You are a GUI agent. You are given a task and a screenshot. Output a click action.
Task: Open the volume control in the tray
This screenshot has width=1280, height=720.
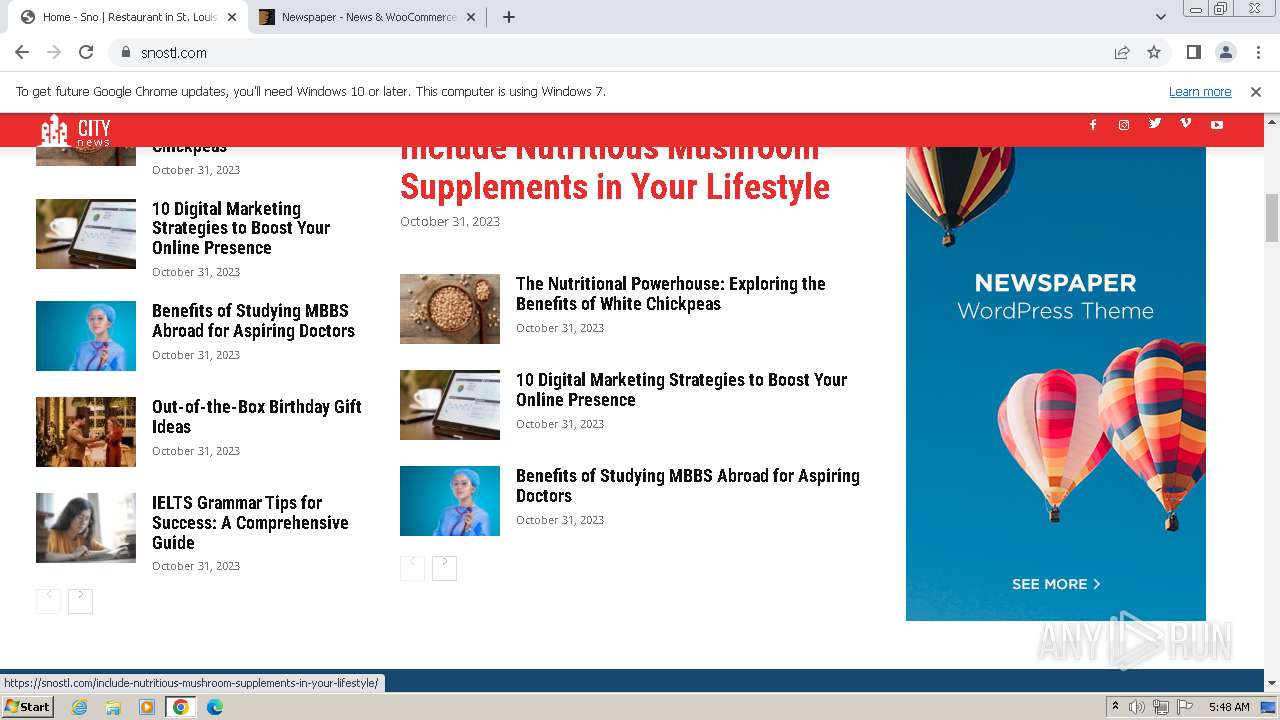click(x=1137, y=707)
